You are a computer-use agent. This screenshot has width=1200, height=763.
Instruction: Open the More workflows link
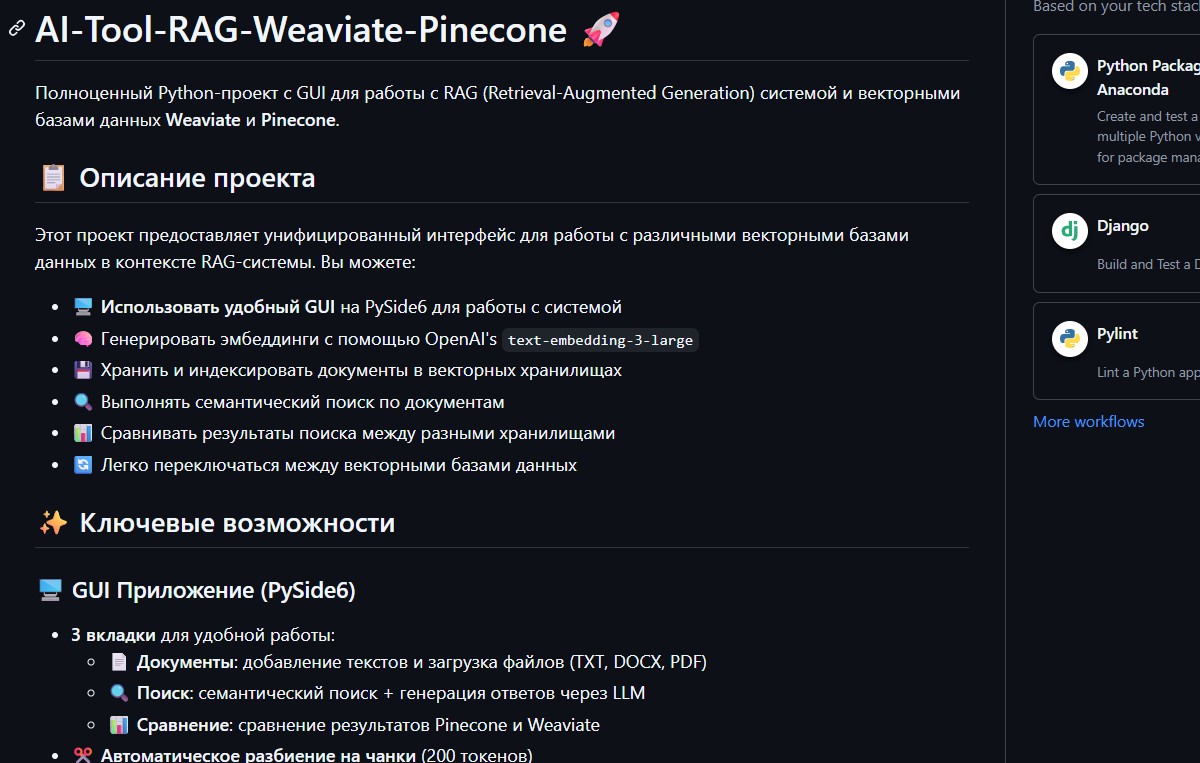click(1088, 421)
